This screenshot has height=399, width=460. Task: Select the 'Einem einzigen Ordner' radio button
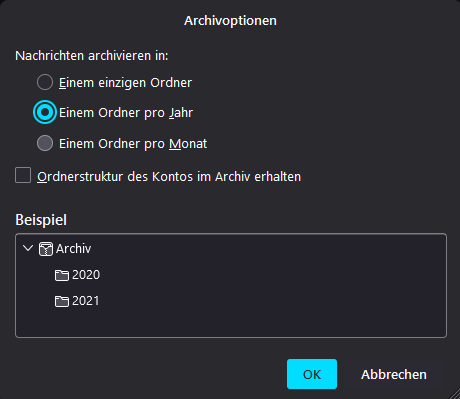(45, 82)
